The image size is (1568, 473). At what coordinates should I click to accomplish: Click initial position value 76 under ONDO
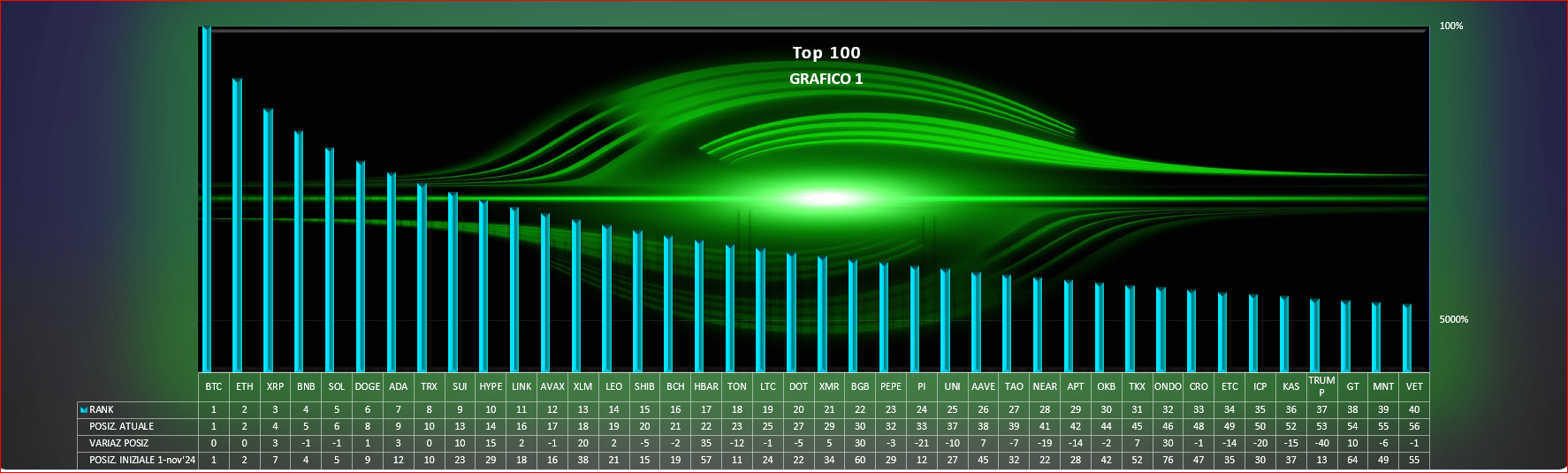1168,461
